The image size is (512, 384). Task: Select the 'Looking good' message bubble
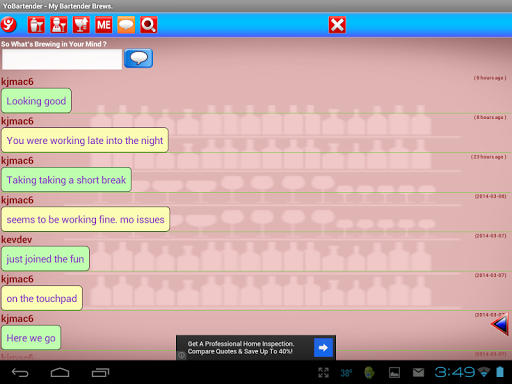36,101
